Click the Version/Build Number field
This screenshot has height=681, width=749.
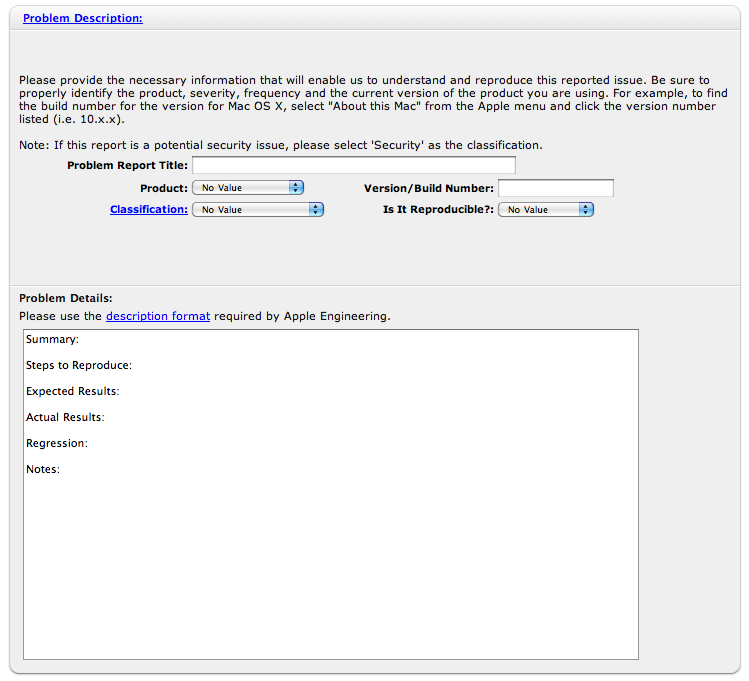point(556,188)
